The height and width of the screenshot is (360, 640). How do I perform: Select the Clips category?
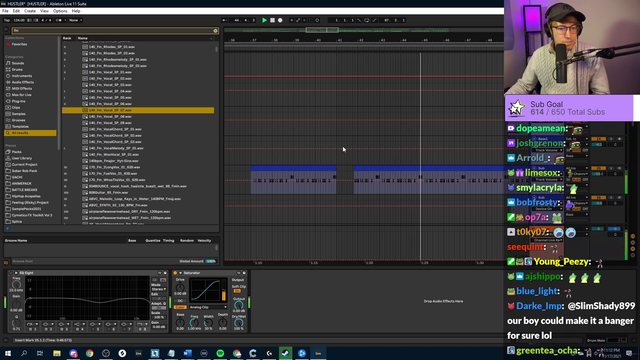coord(16,107)
